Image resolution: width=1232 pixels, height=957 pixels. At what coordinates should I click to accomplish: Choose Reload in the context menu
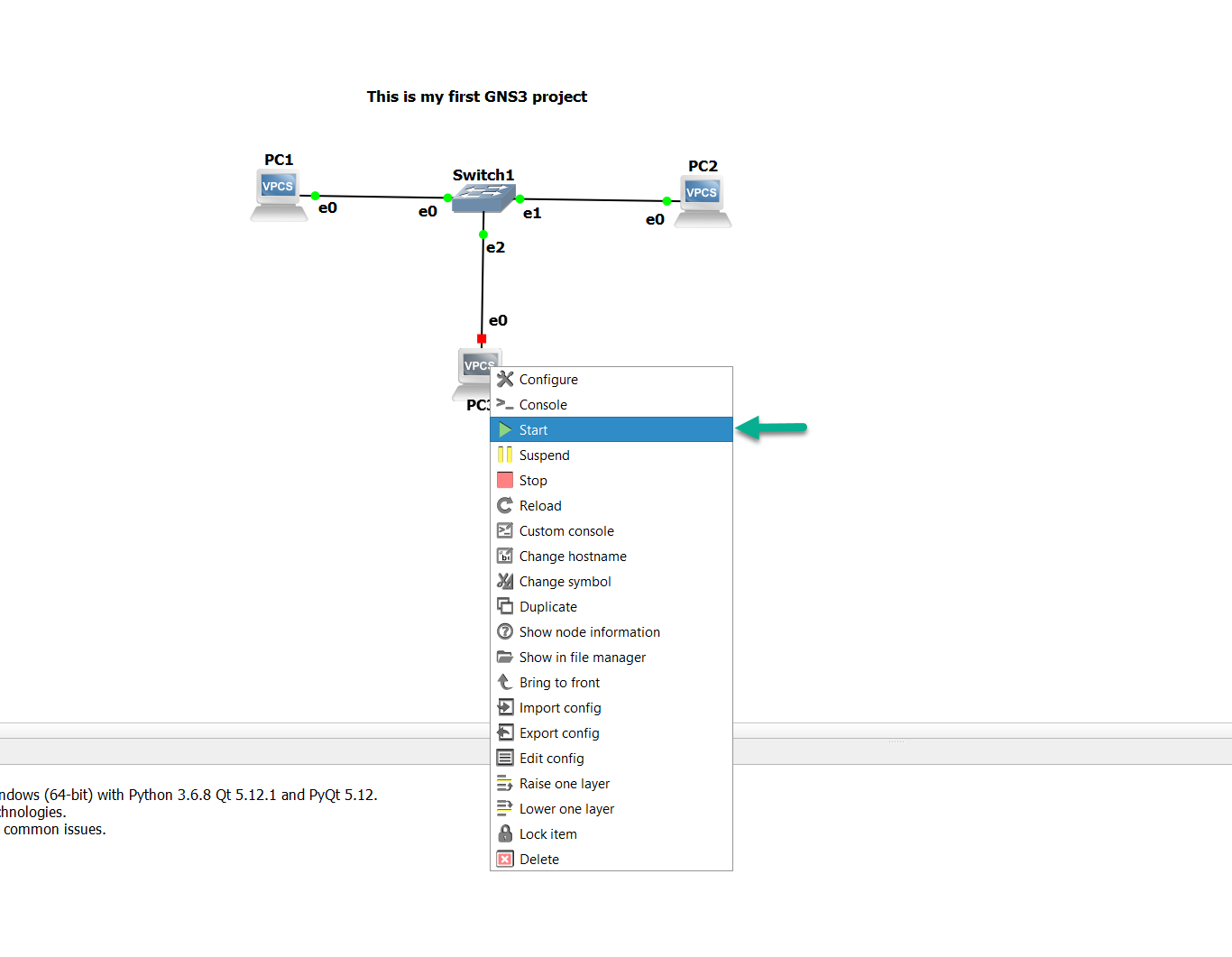[611, 505]
